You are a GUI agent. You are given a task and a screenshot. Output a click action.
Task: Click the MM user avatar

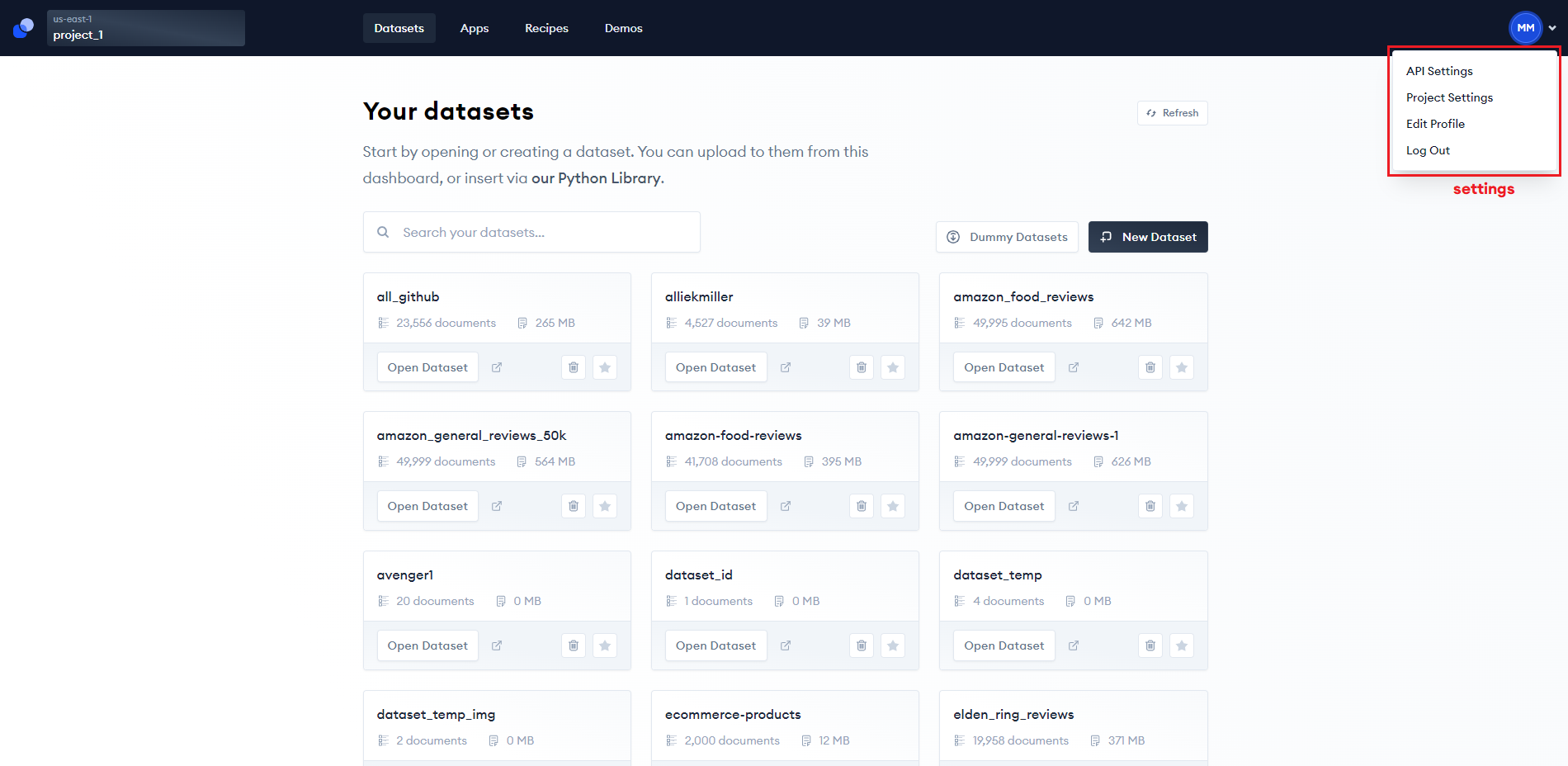(x=1526, y=28)
